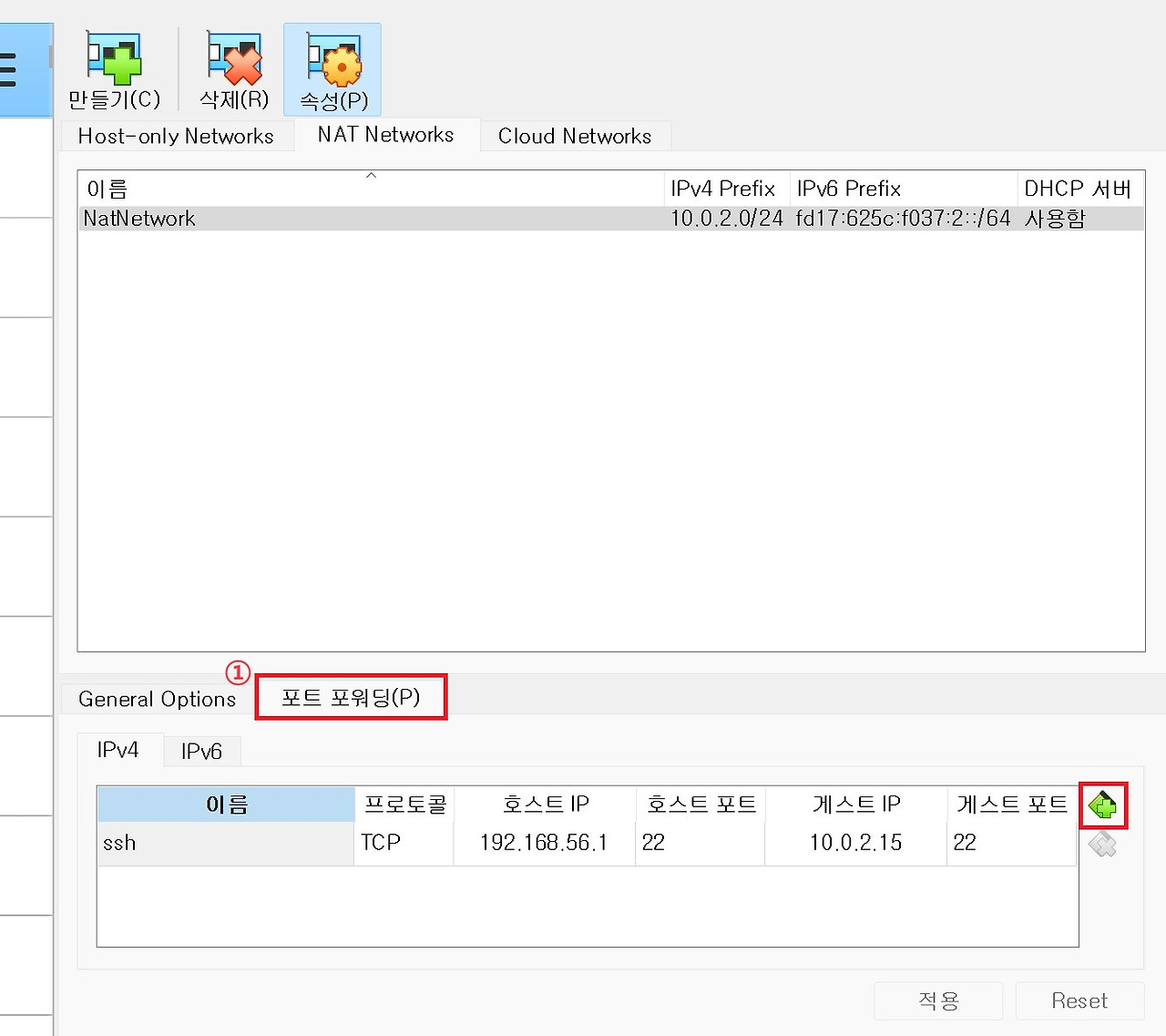Select the NatNetwork row
This screenshot has height=1036, width=1166.
click(364, 218)
